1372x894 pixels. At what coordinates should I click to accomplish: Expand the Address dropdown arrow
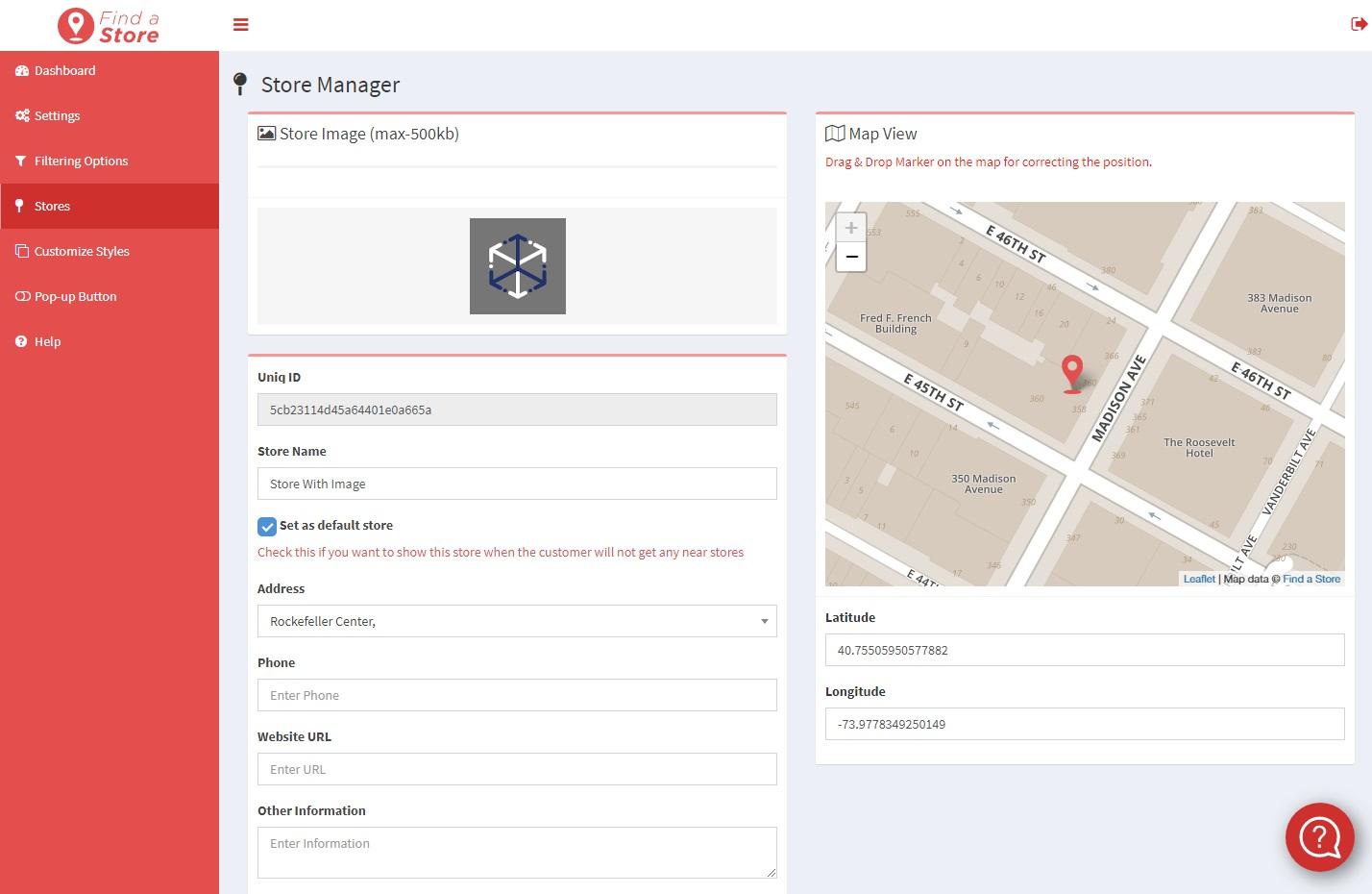coord(764,622)
